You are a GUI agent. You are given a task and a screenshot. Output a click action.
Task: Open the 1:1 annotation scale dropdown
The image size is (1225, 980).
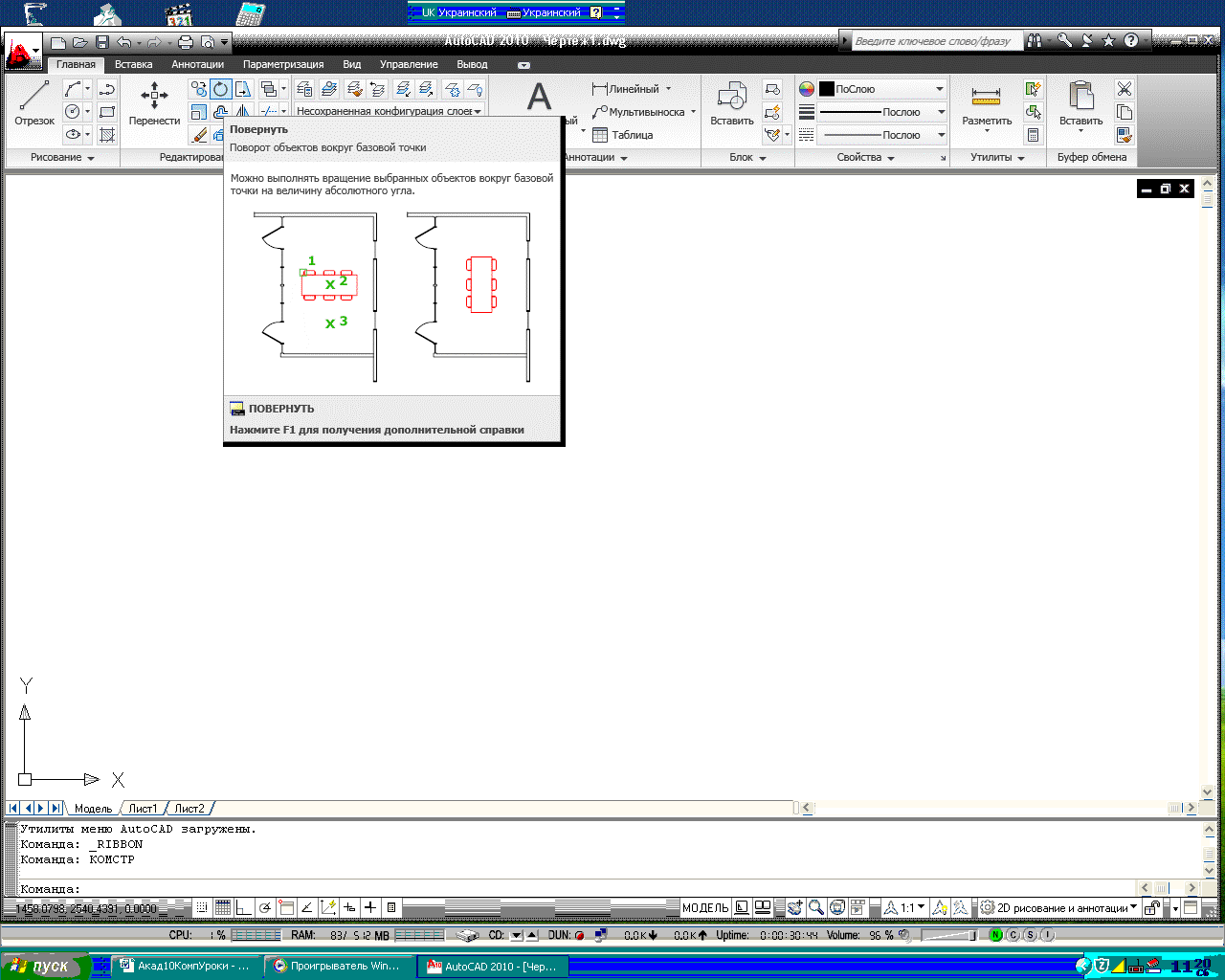905,907
